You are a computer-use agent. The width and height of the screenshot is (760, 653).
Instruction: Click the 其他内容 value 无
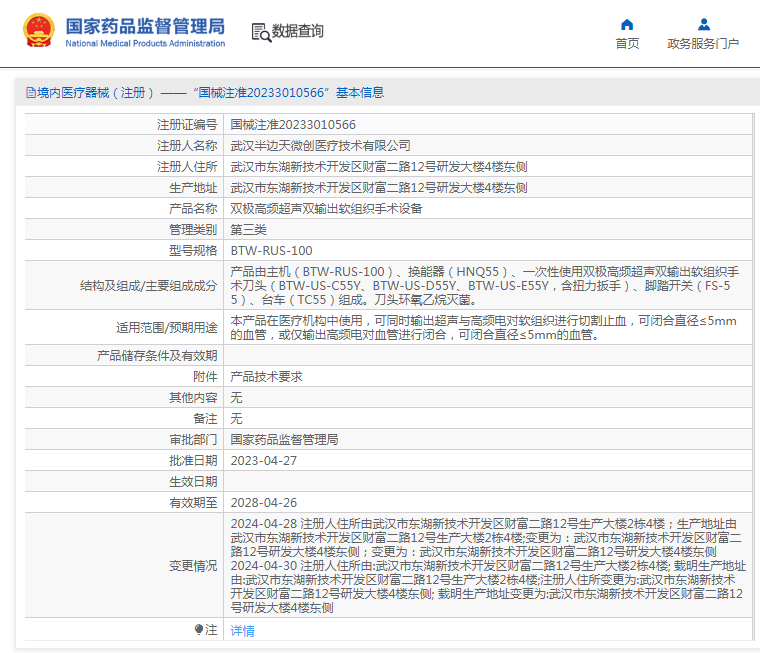tap(236, 398)
